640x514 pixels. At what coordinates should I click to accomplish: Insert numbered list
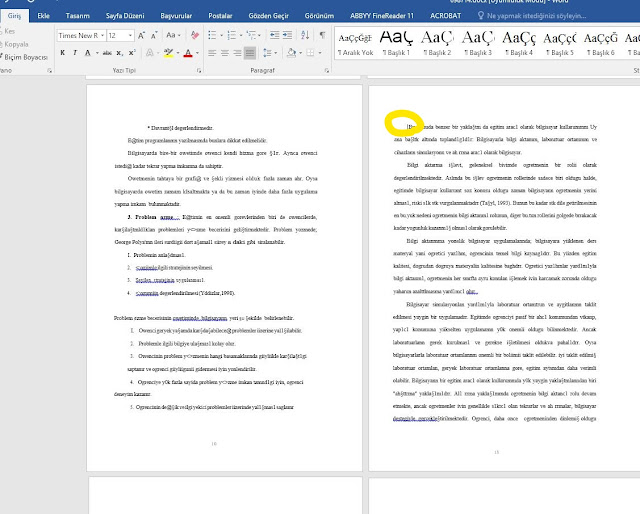(231, 35)
